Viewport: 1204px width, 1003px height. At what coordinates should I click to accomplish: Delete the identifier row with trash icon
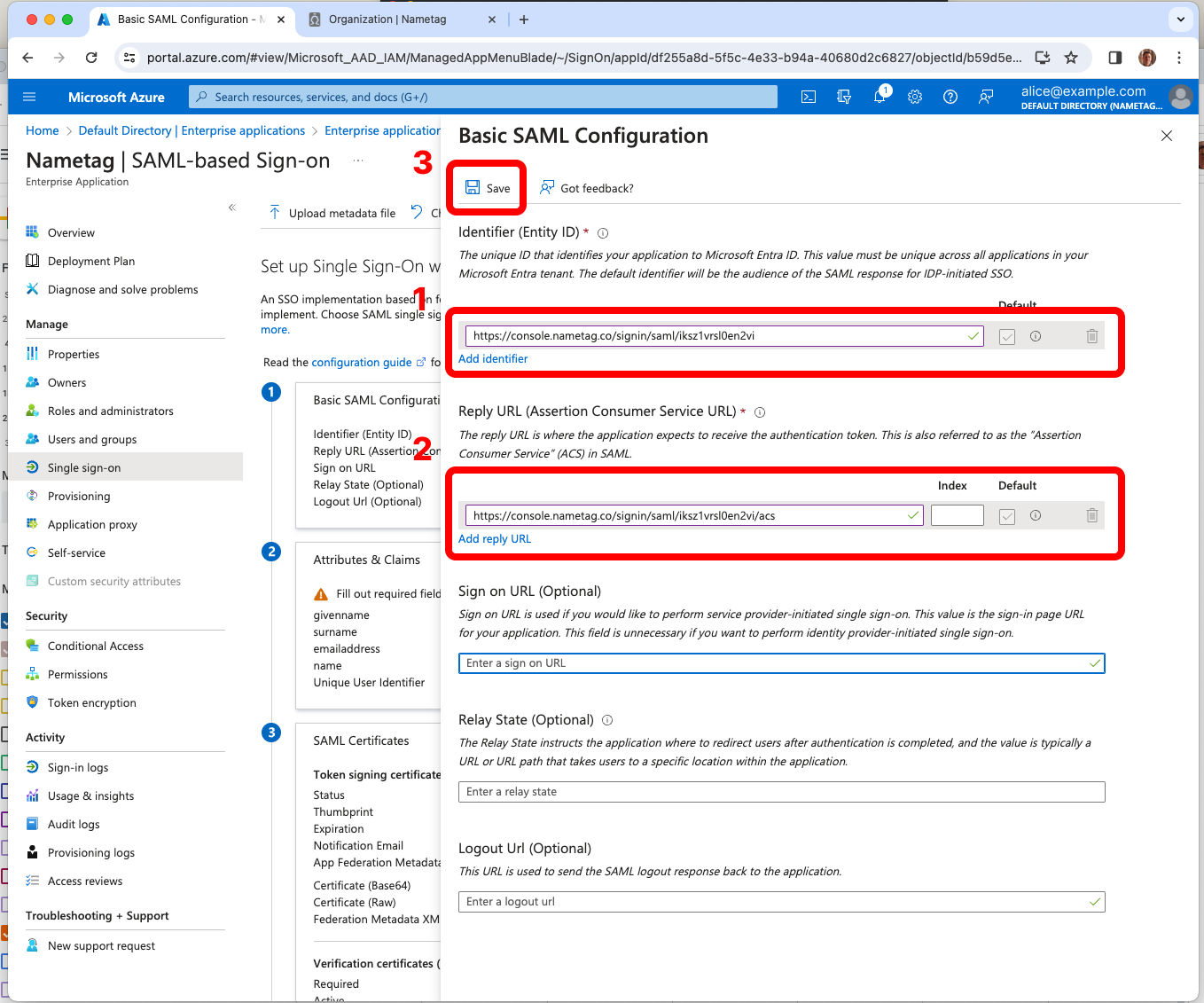pos(1092,336)
